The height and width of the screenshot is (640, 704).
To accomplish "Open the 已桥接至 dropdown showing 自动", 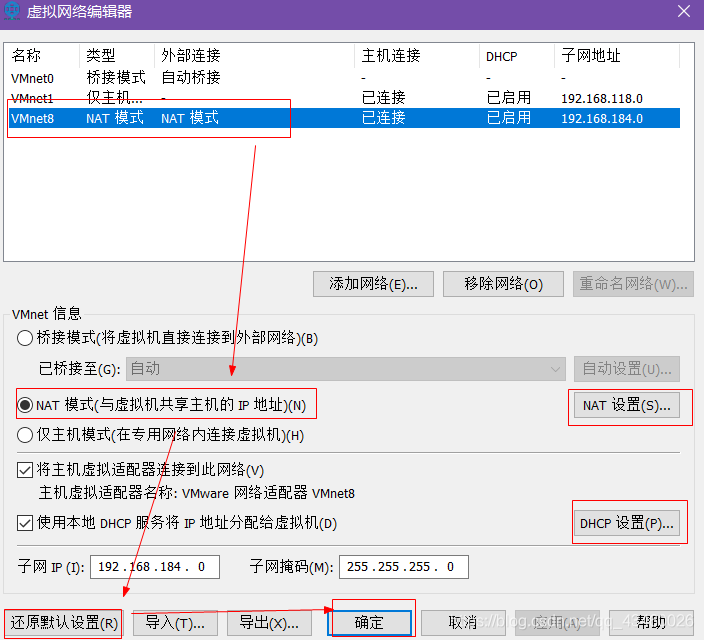I will pos(346,369).
